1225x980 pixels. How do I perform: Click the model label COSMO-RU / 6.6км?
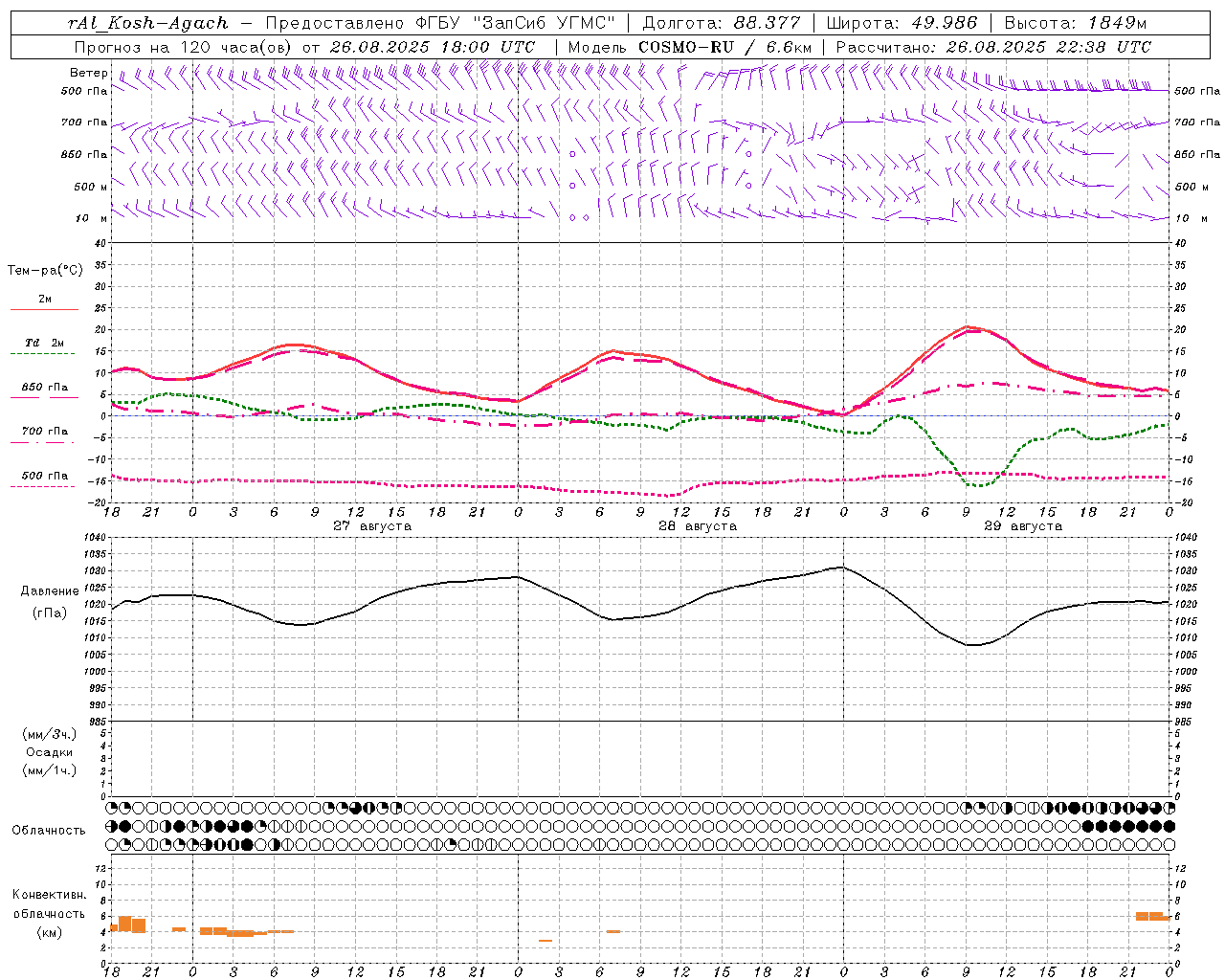click(724, 47)
